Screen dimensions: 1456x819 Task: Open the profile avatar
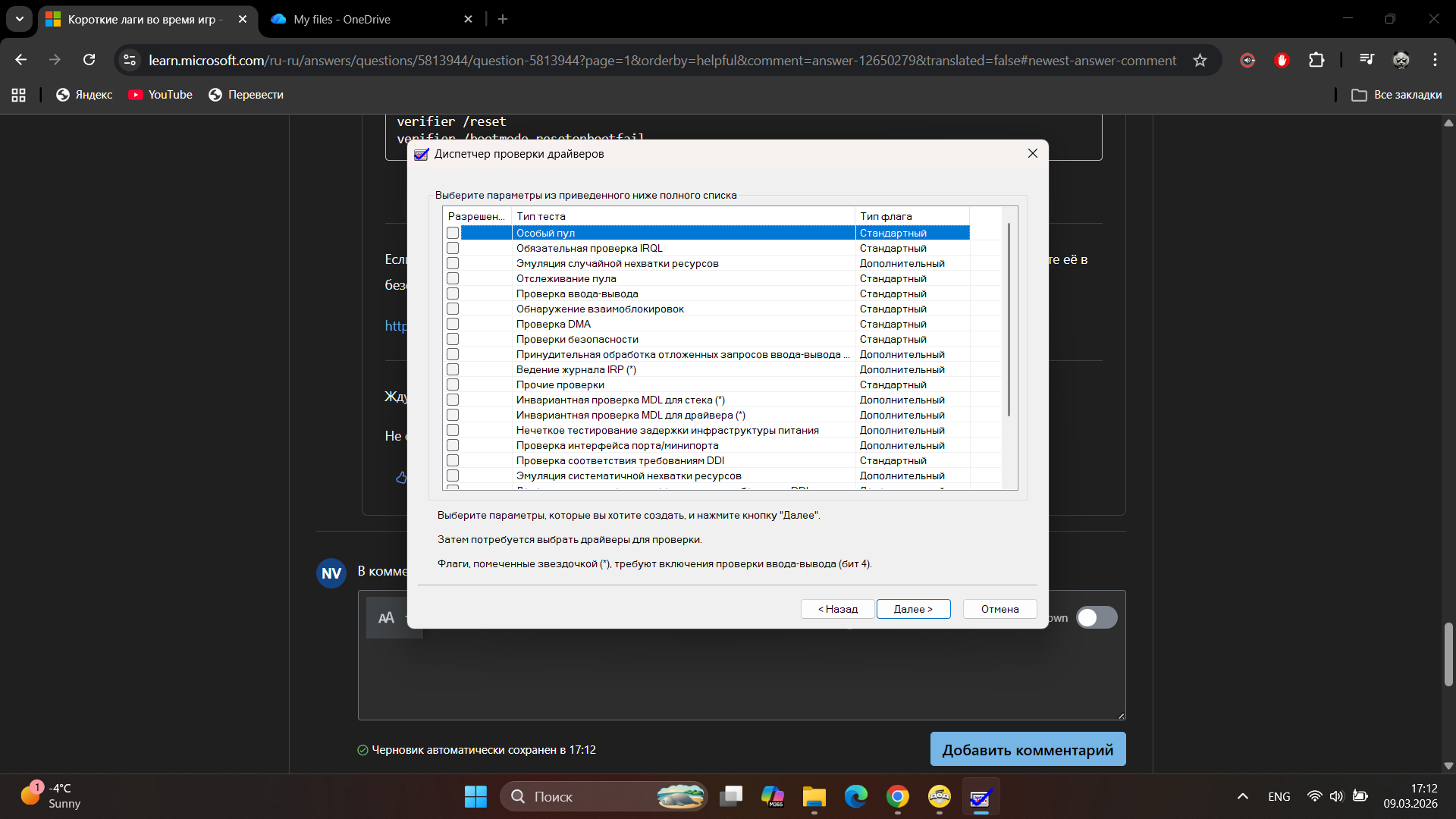coord(1401,60)
